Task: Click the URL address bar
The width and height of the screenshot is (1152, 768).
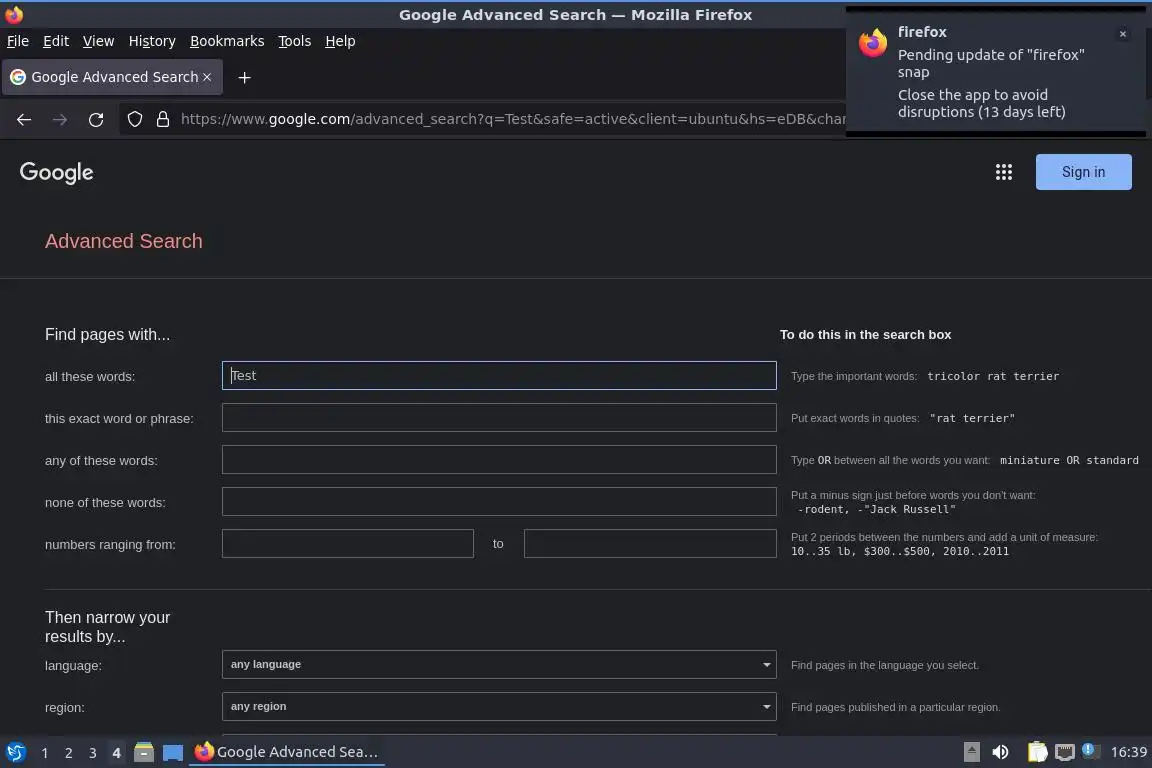Action: coord(512,119)
